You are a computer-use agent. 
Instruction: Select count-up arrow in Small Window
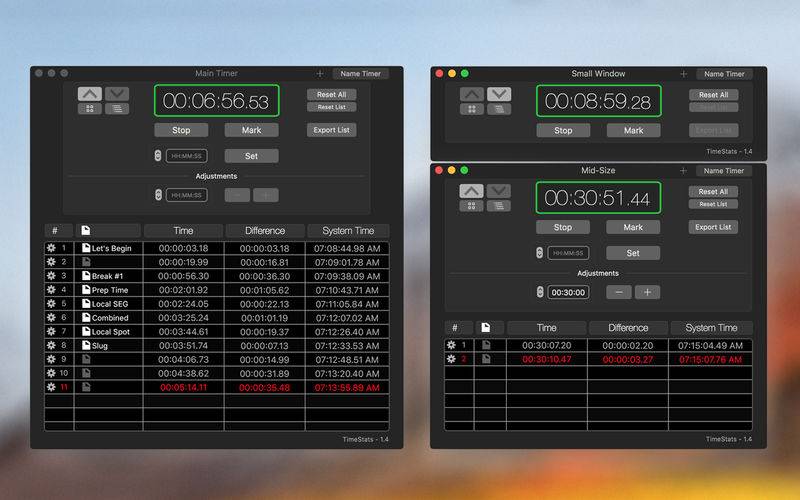[x=472, y=94]
